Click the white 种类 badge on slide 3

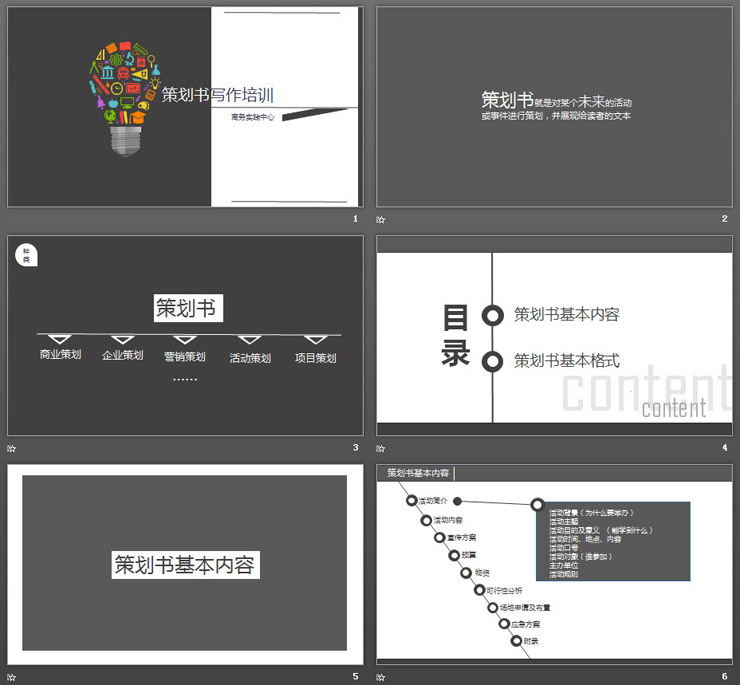coord(27,256)
